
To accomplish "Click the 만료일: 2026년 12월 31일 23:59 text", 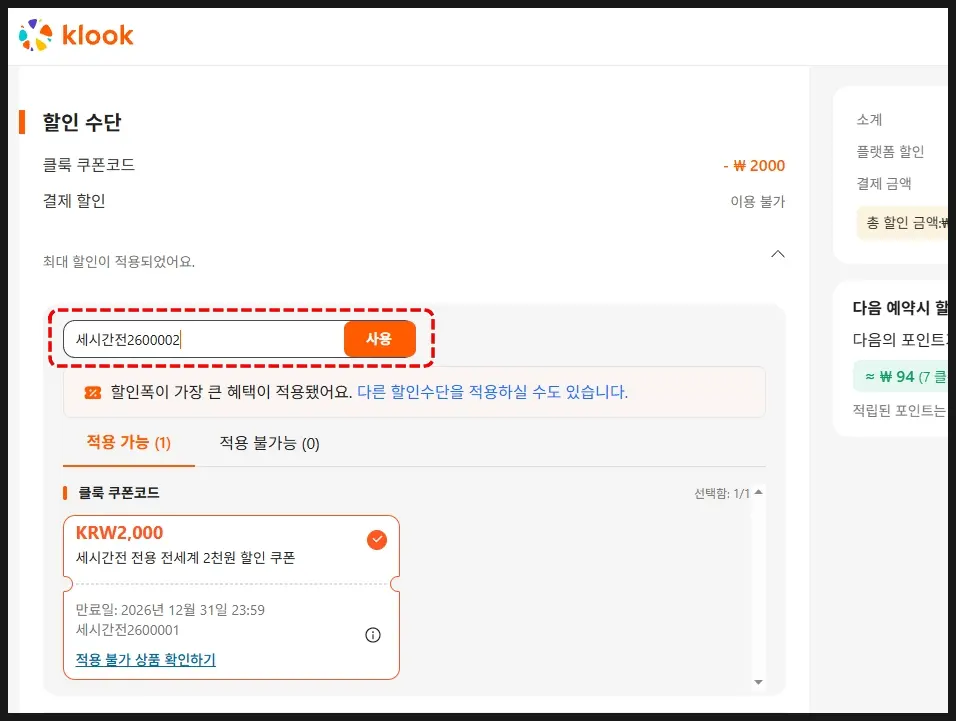I will 170,609.
